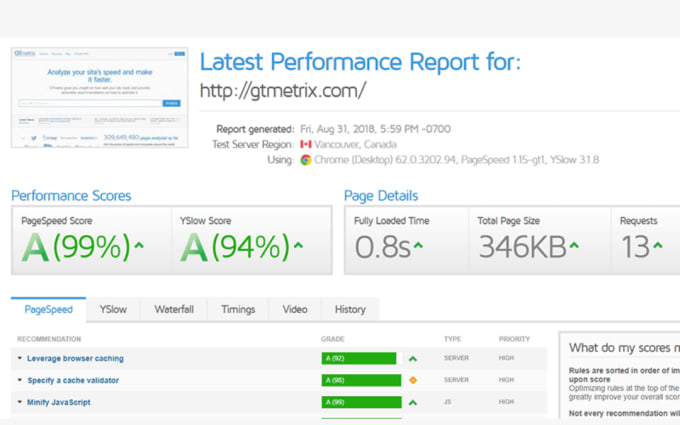Click the What do my scores heading
This screenshot has width=680, height=425.
point(624,348)
